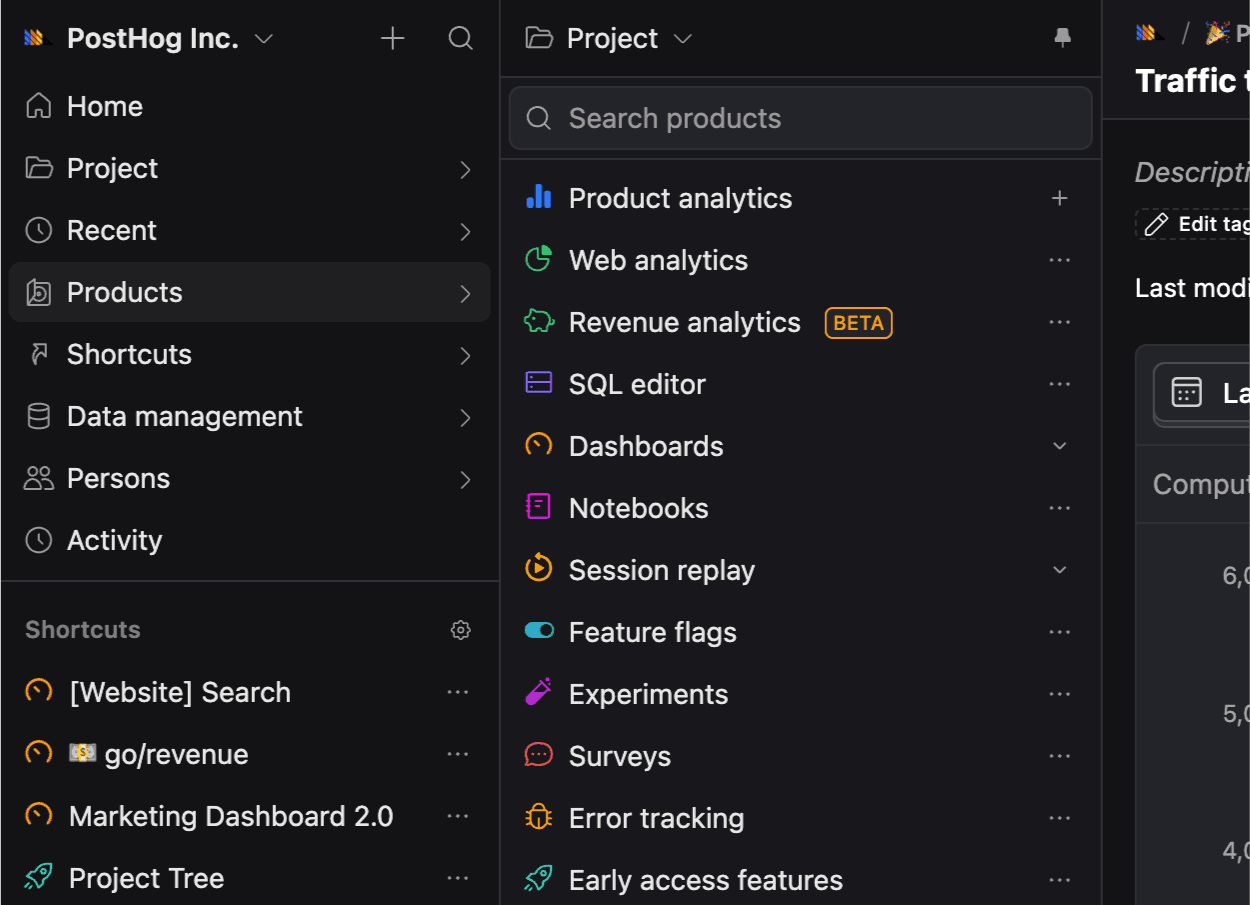Image resolution: width=1250 pixels, height=905 pixels.
Task: Expand the Shortcuts row chevron
Action: 465,356
